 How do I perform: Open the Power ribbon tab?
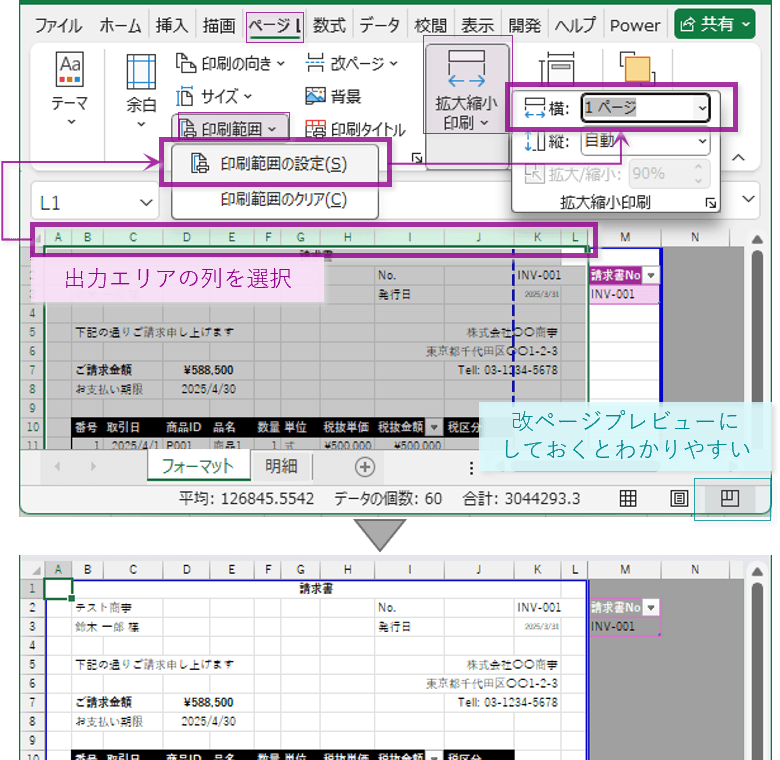tap(635, 25)
